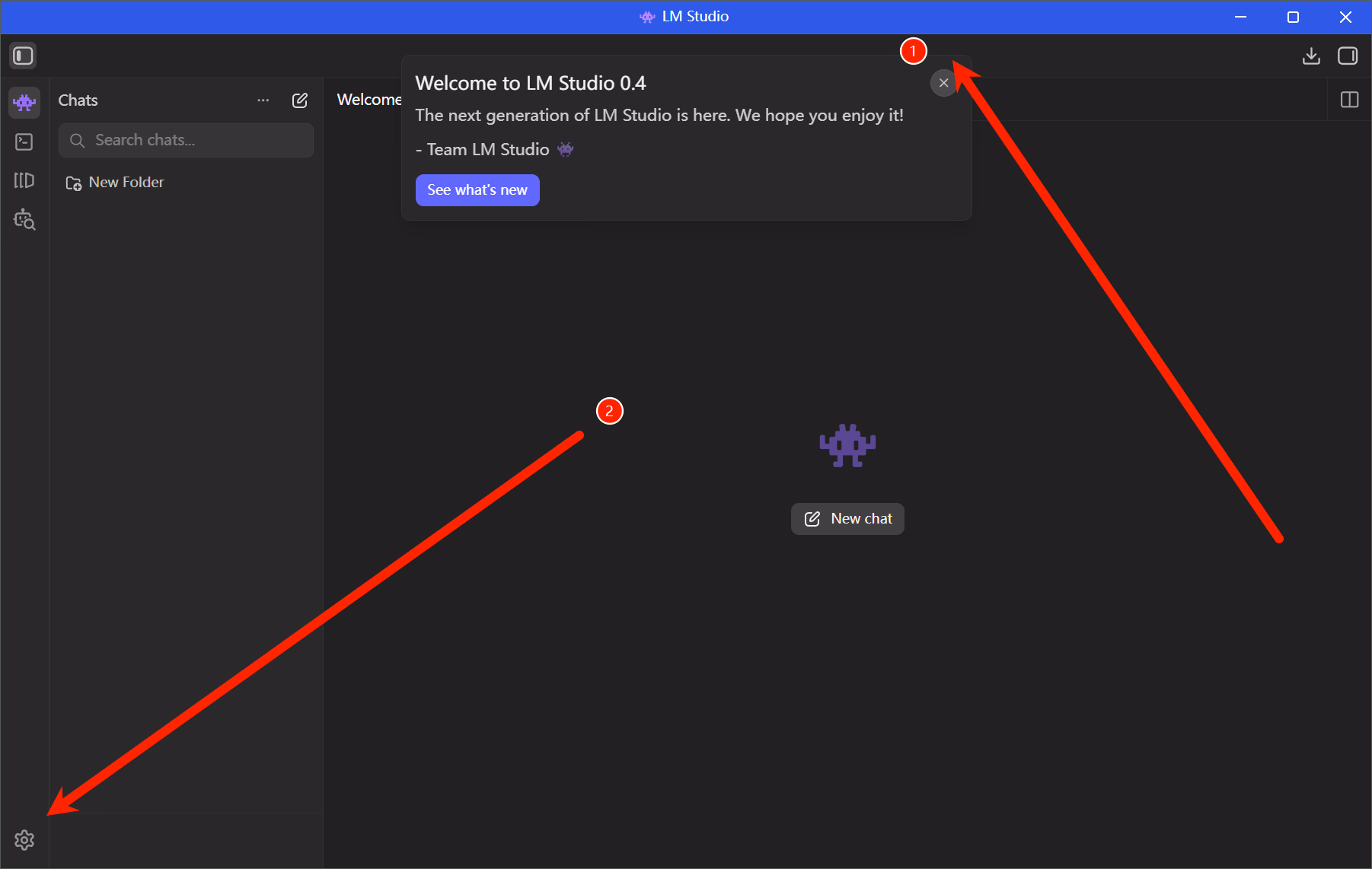Close the LM Studio window
1372x869 pixels.
pyautogui.click(x=1345, y=17)
